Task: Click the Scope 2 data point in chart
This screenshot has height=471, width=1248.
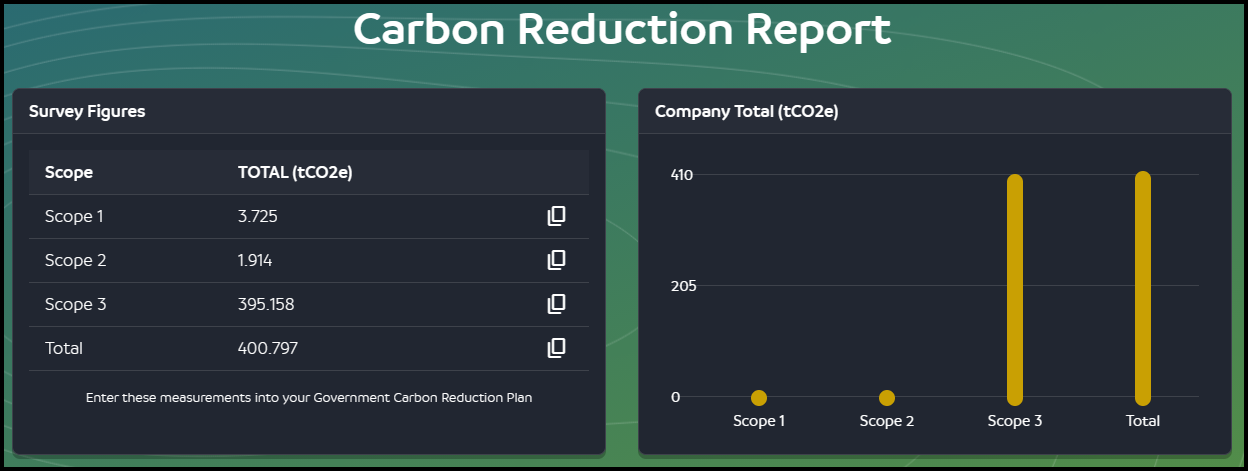Action: [887, 397]
